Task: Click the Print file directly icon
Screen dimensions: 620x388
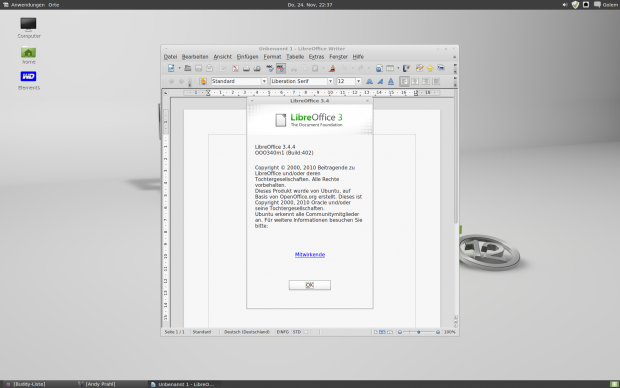Action: [246, 68]
